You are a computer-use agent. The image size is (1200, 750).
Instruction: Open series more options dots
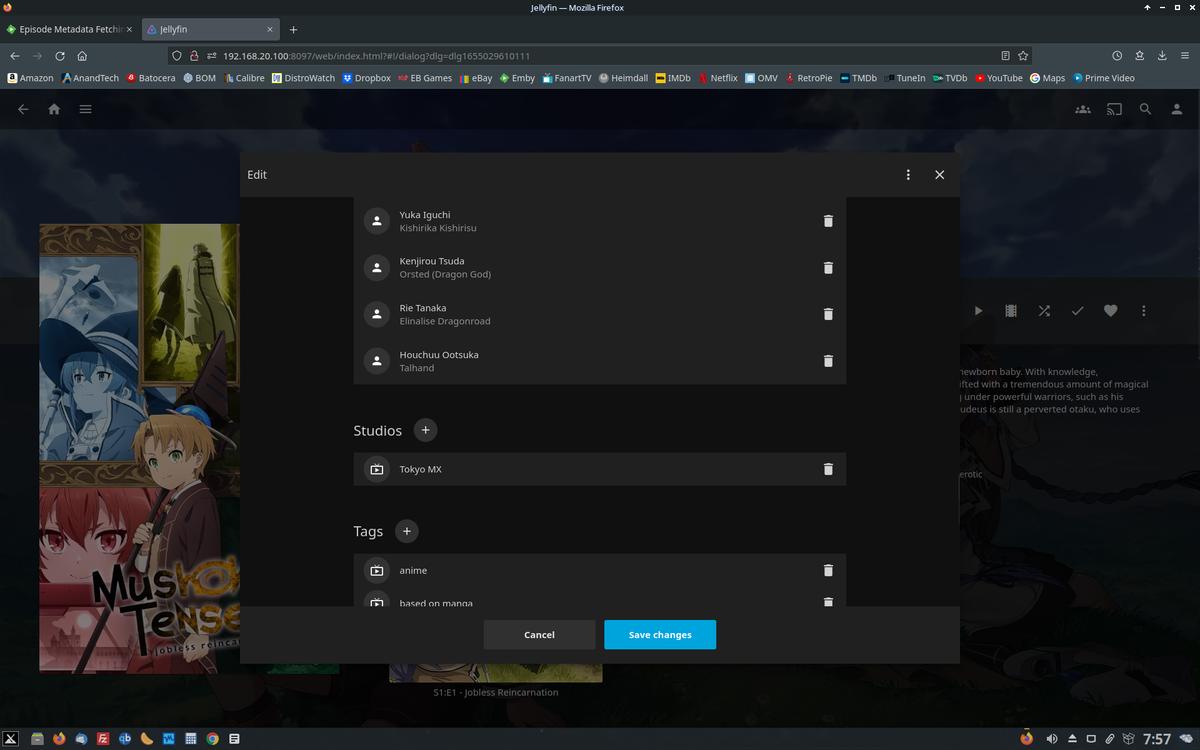coord(1143,311)
